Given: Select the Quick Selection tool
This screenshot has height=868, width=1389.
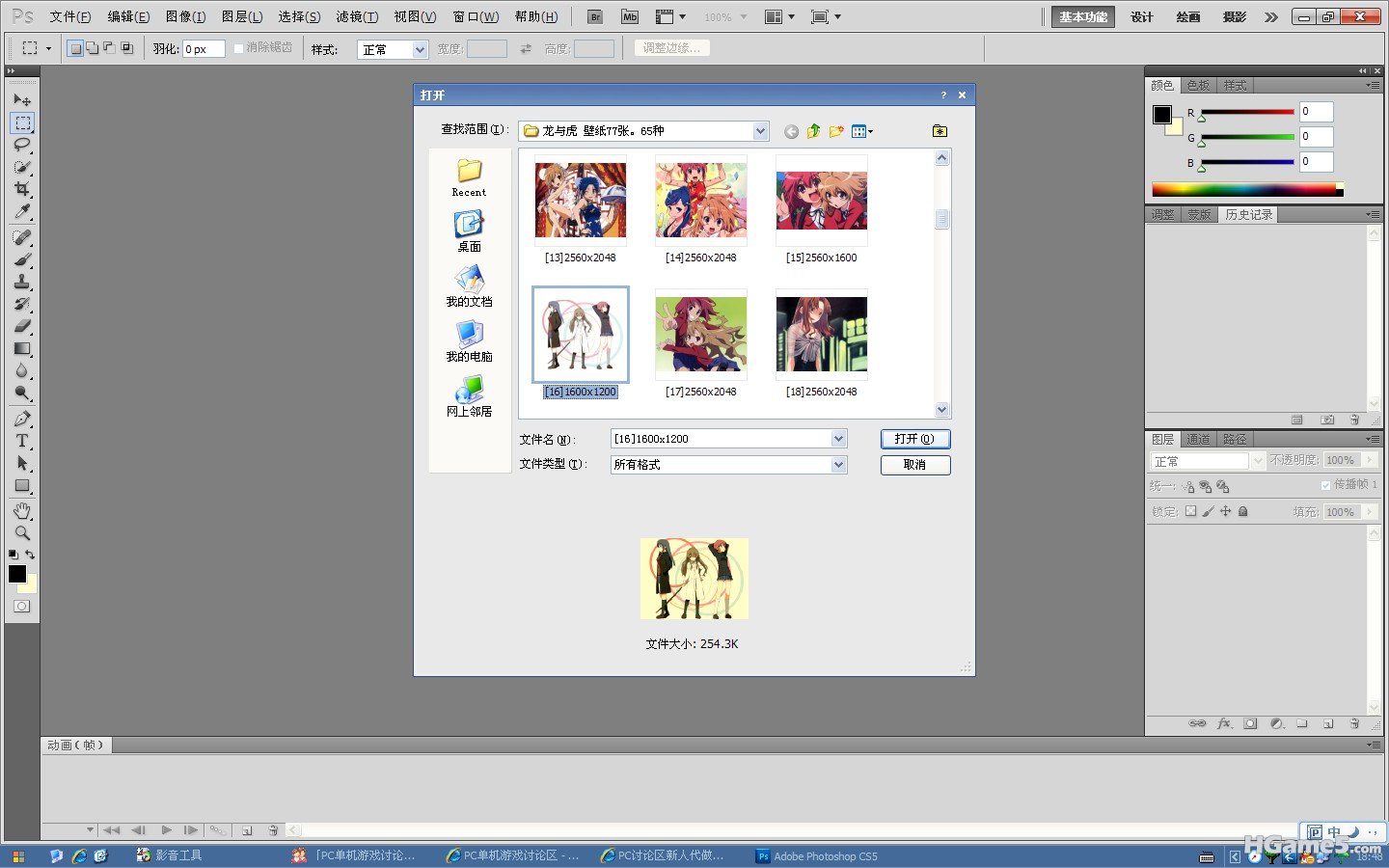Looking at the screenshot, I should tap(22, 167).
